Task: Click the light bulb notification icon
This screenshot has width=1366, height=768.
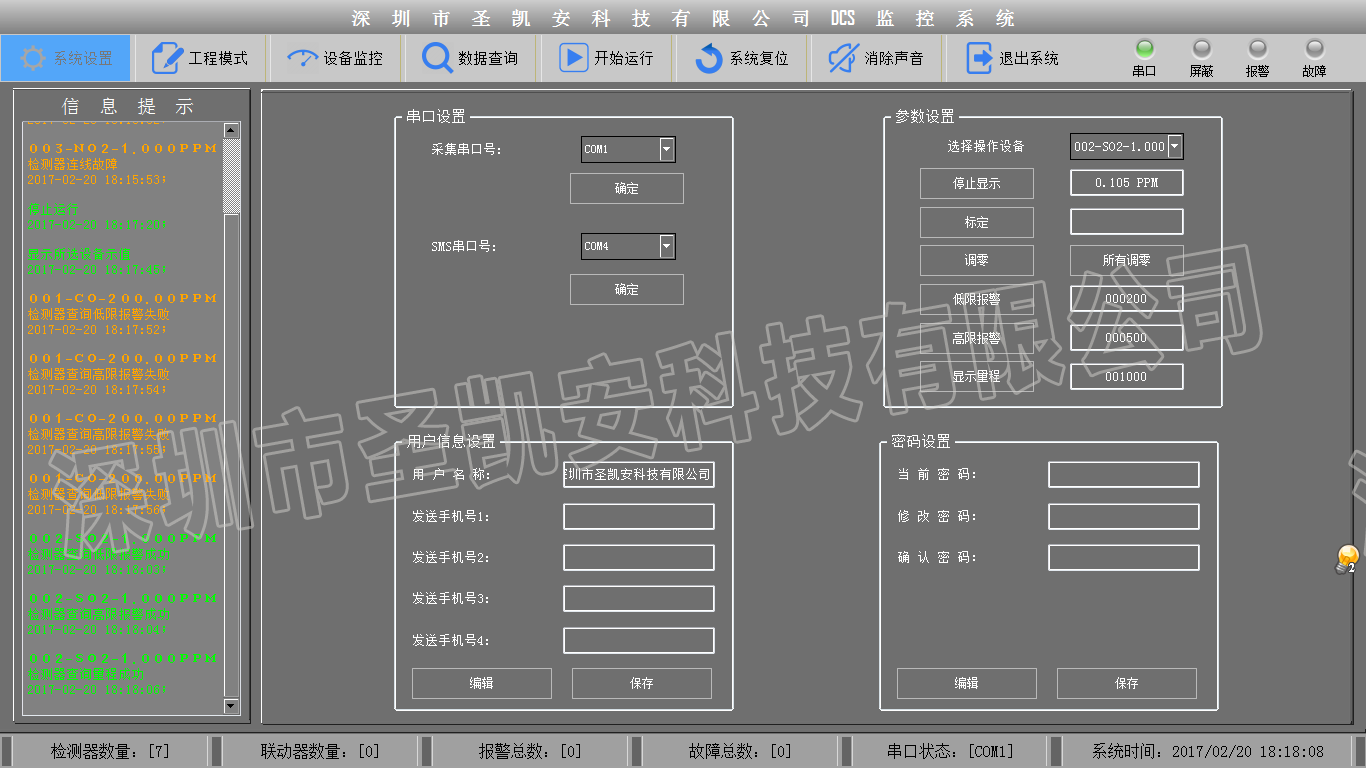Action: [x=1347, y=559]
